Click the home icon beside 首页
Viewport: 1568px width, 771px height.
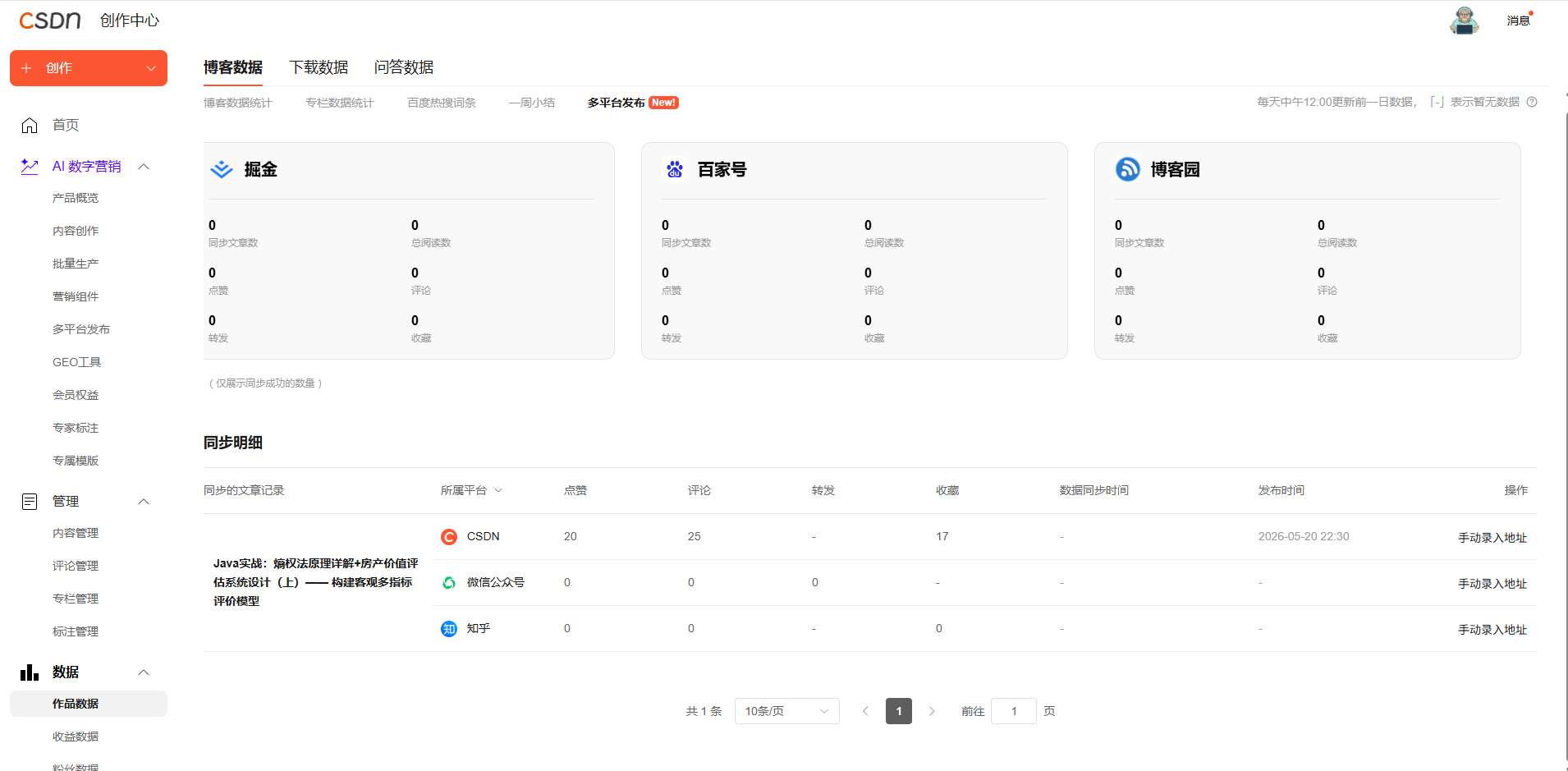coord(30,125)
